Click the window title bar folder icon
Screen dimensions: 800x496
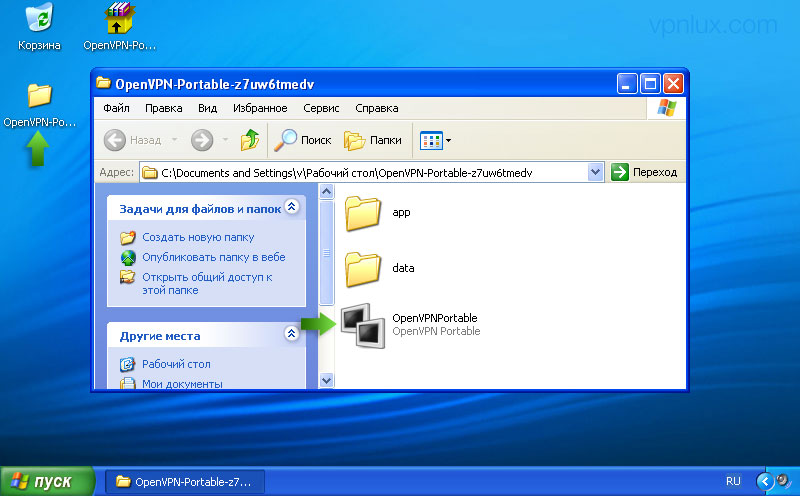point(104,83)
